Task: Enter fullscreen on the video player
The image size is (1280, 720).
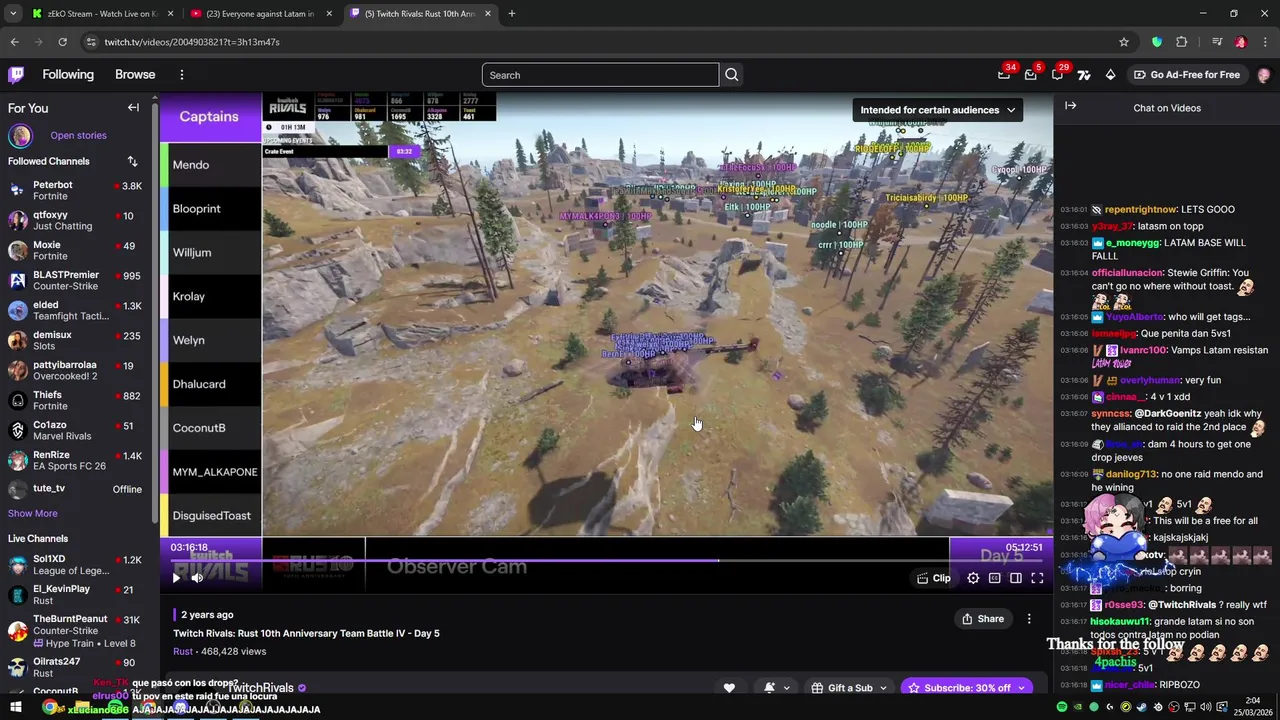Action: (1037, 578)
